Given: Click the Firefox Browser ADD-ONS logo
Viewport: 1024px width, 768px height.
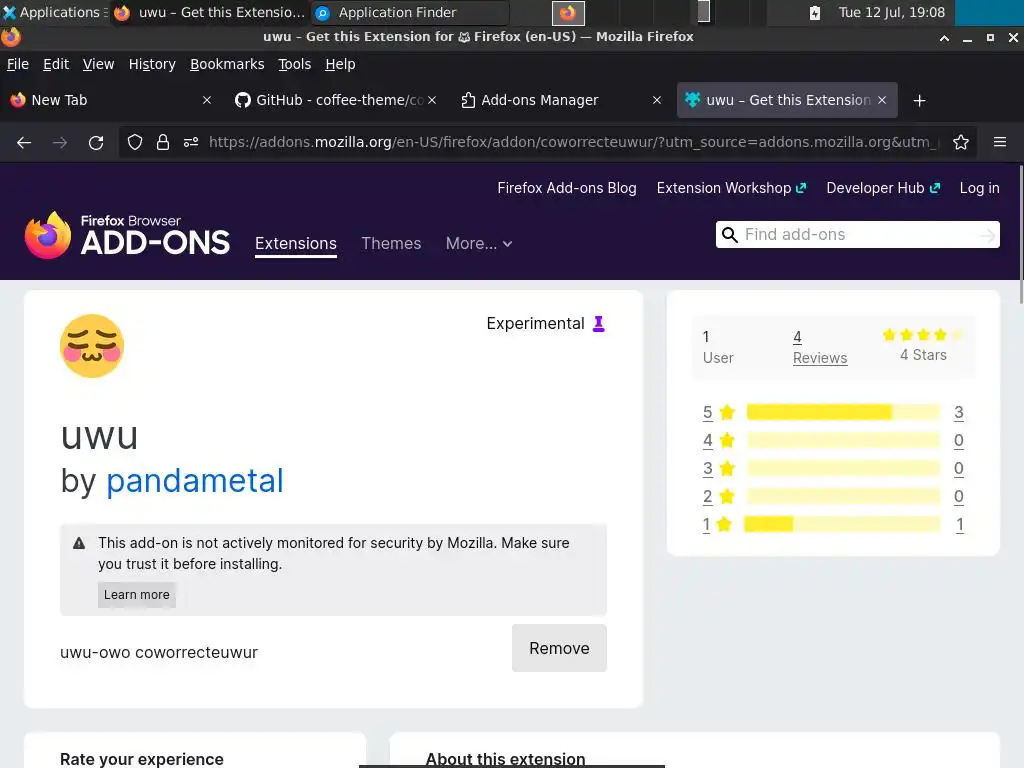Looking at the screenshot, I should tap(127, 235).
